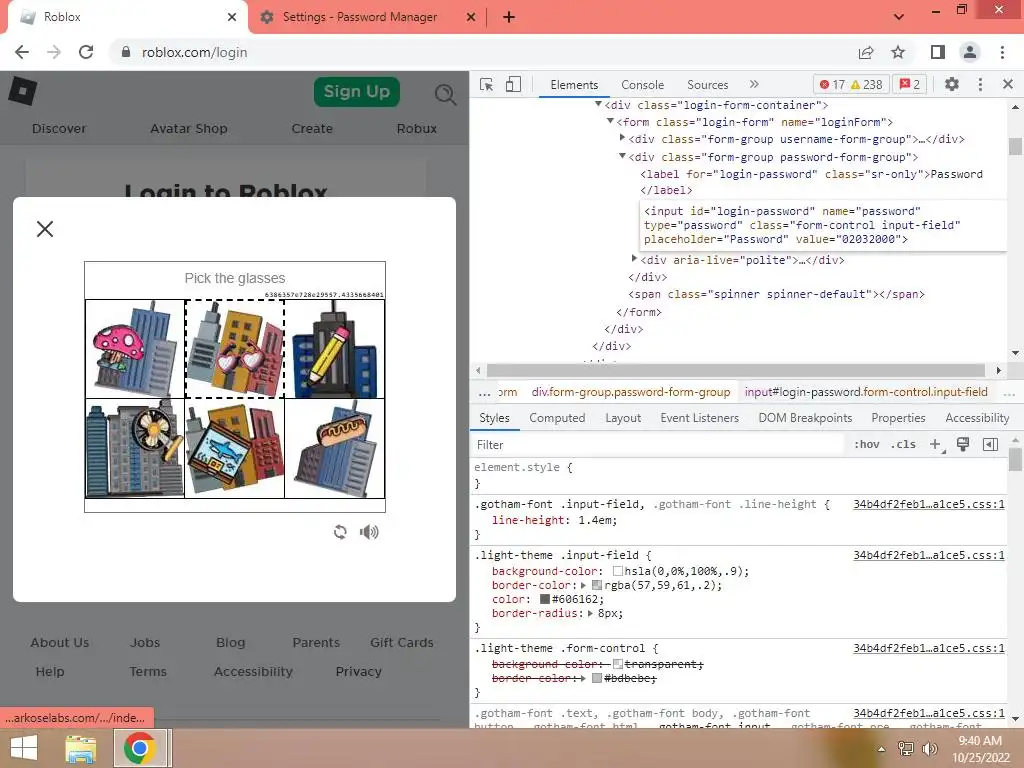
Task: Close the DevTools panel
Action: coord(1008,84)
